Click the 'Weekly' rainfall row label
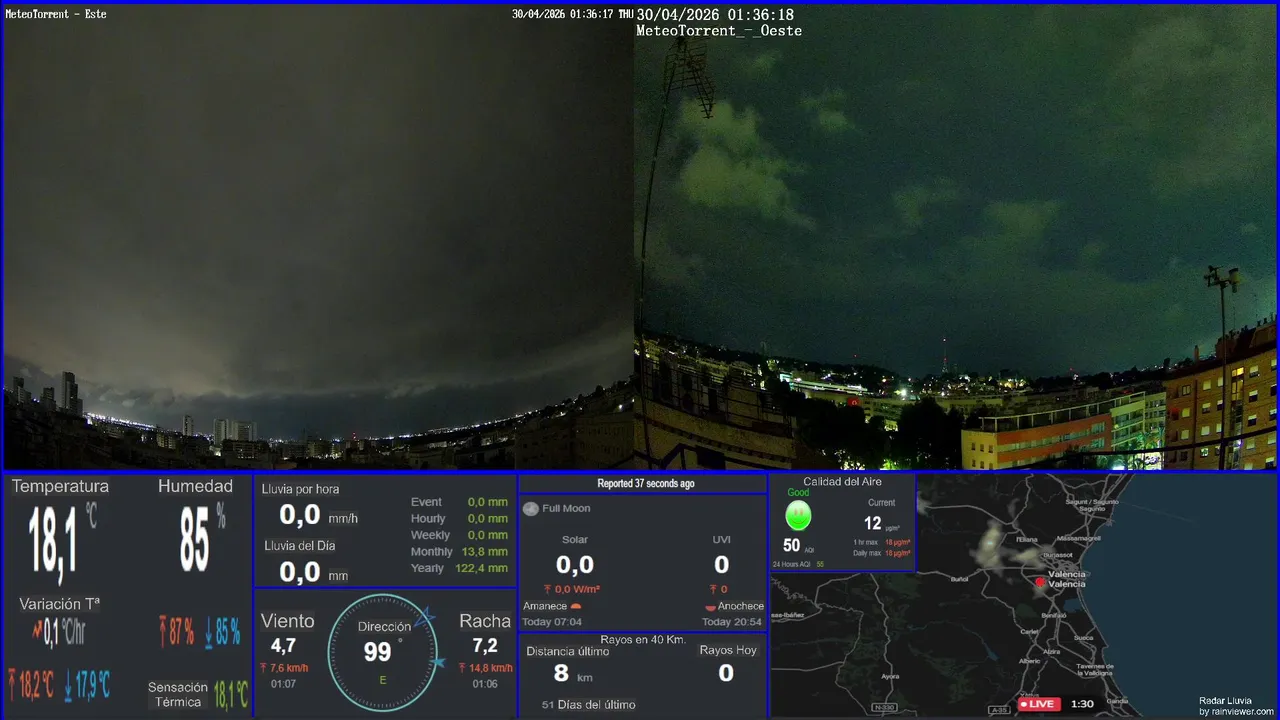 tap(430, 535)
